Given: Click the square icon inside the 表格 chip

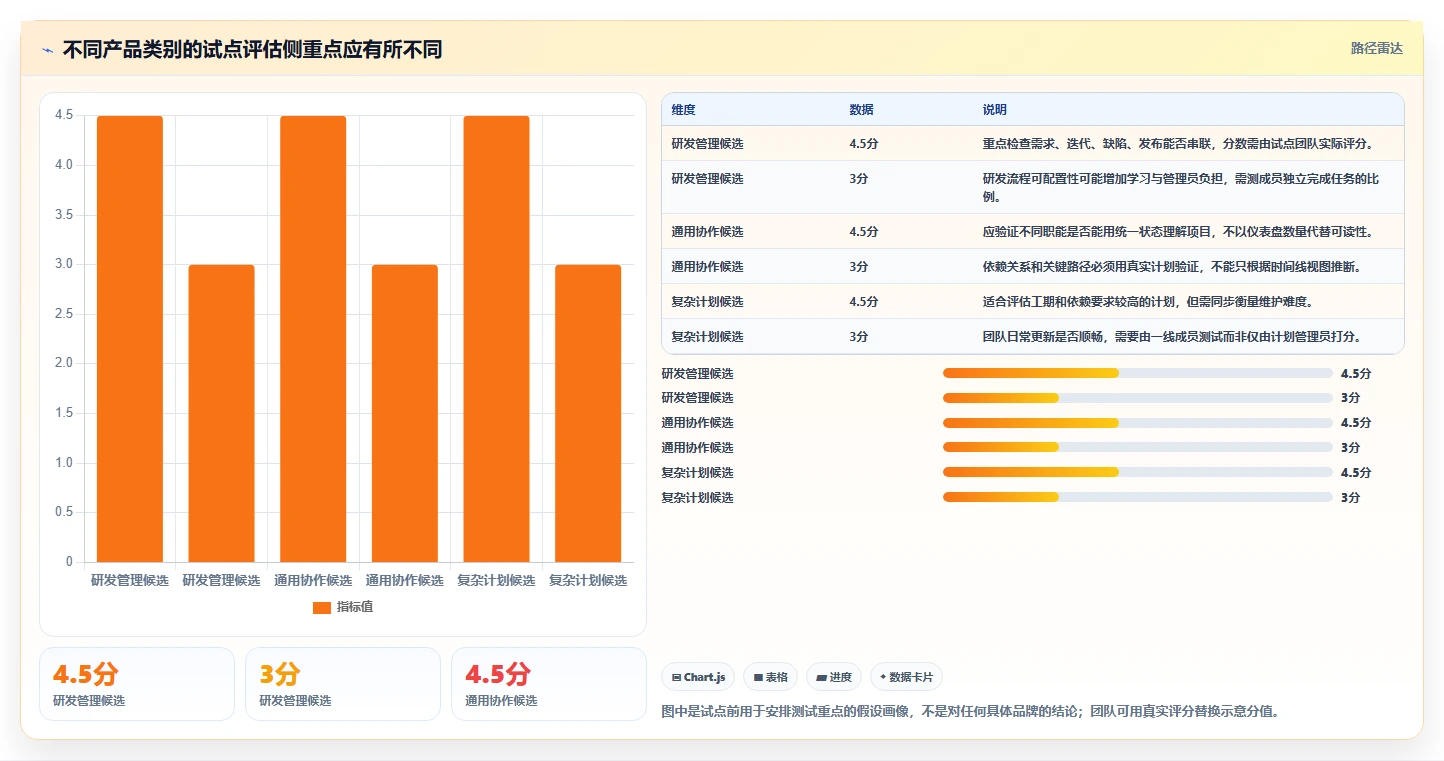Looking at the screenshot, I should click(x=759, y=677).
